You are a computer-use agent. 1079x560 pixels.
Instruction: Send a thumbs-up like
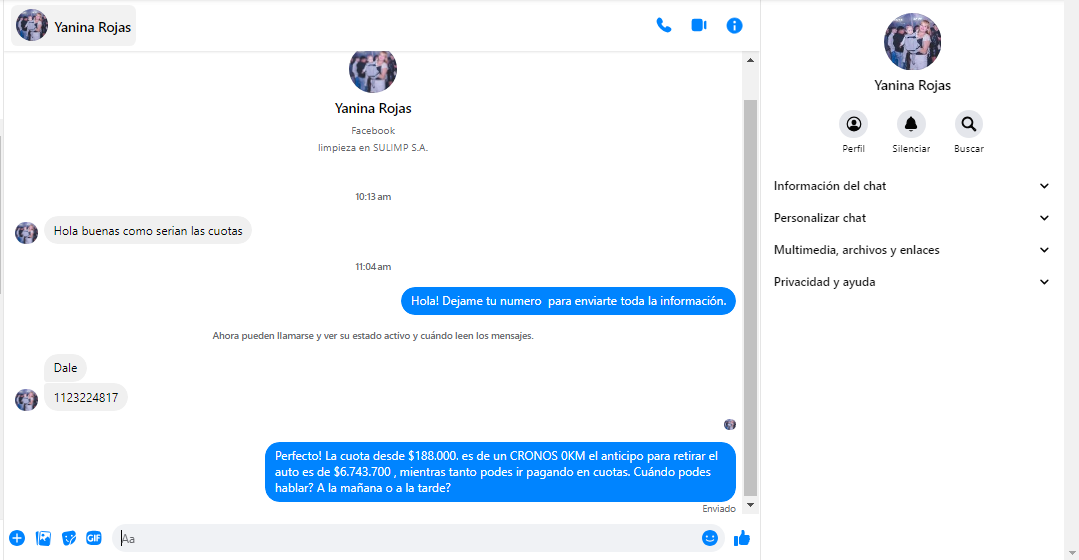pyautogui.click(x=741, y=538)
